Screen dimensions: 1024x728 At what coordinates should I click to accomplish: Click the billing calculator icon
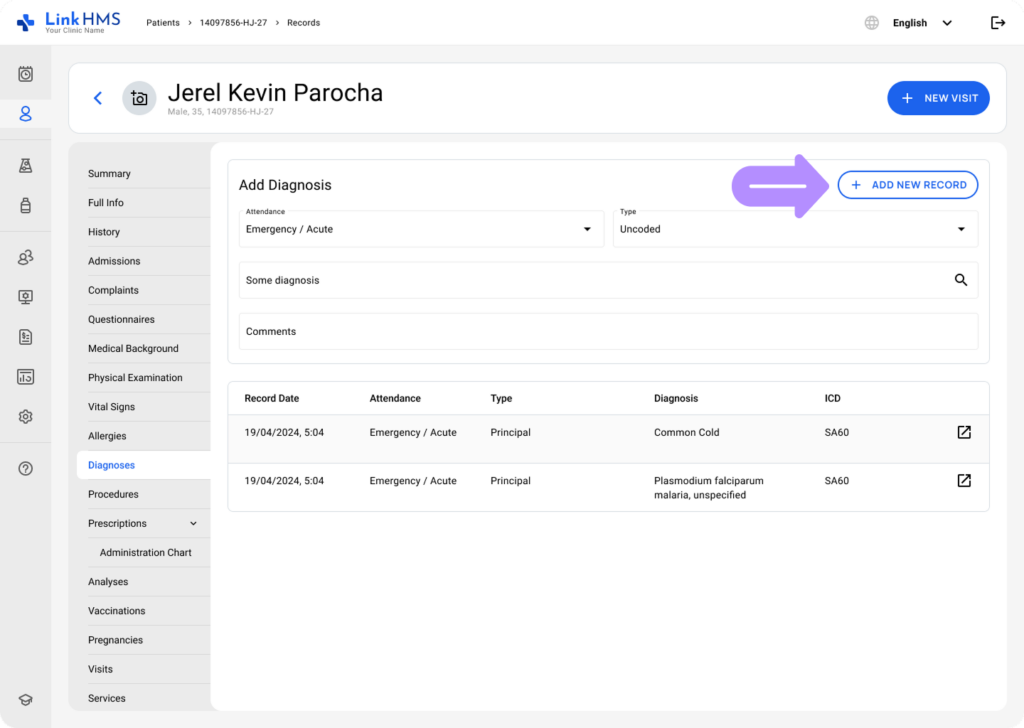point(25,376)
